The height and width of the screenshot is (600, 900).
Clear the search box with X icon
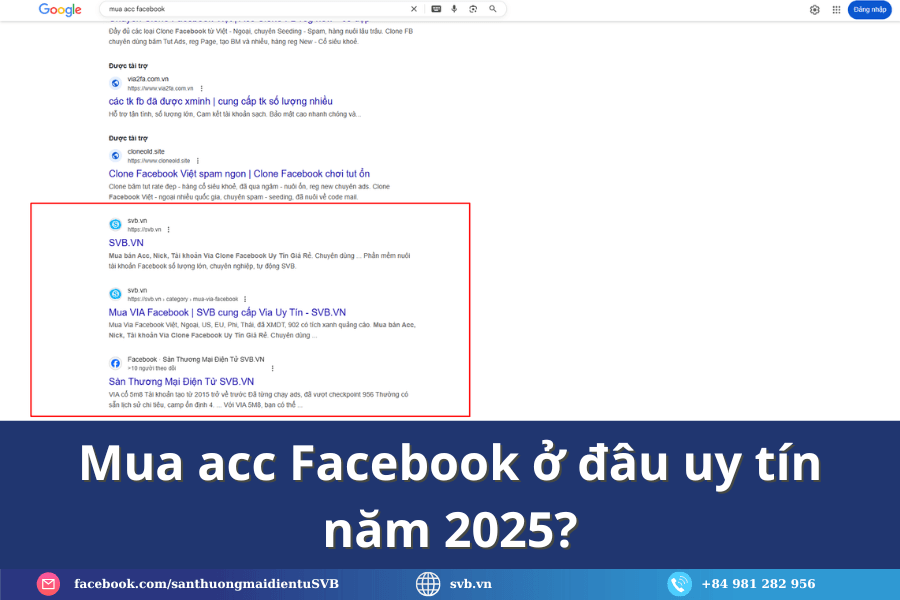(x=414, y=9)
